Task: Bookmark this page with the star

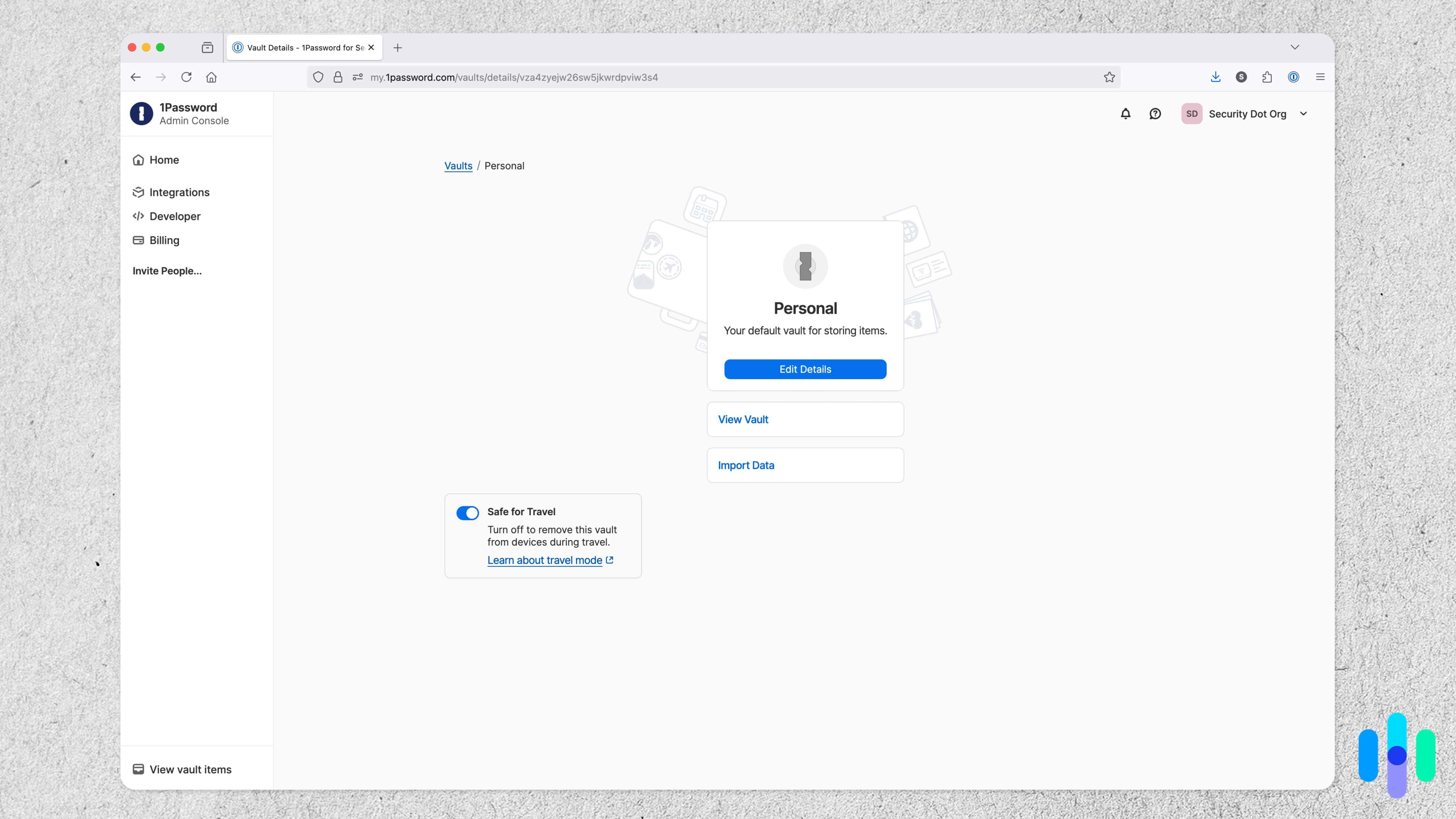Action: click(1109, 77)
